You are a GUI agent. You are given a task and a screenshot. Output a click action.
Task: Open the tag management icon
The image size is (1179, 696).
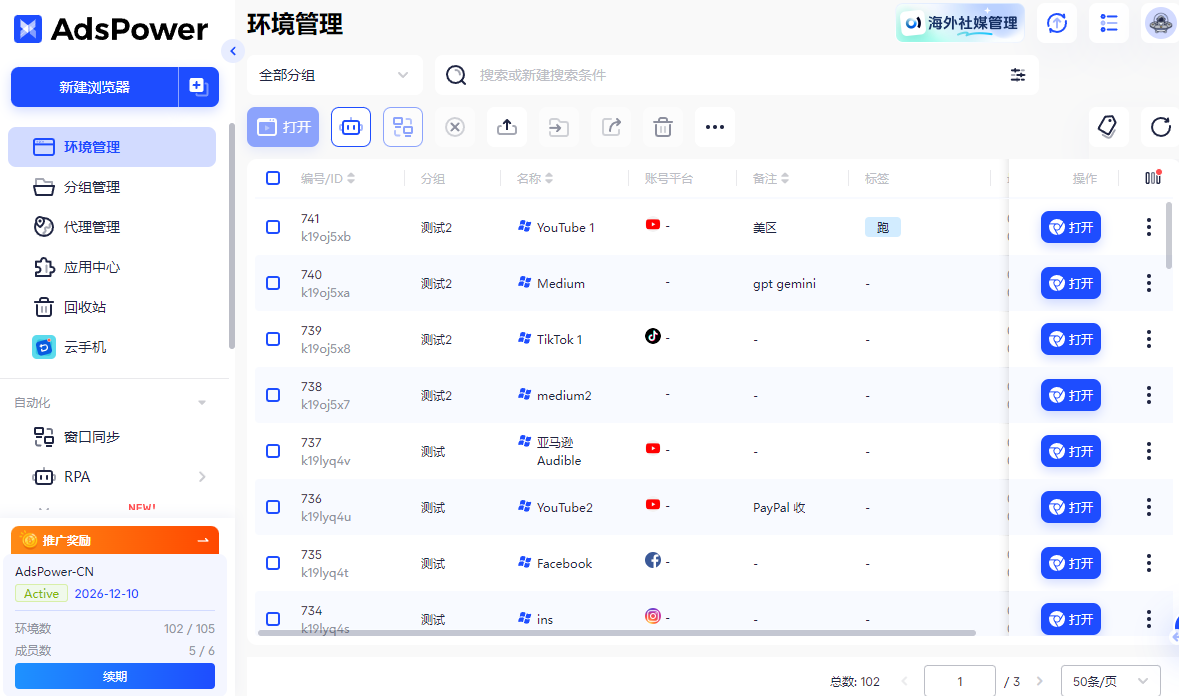1108,126
